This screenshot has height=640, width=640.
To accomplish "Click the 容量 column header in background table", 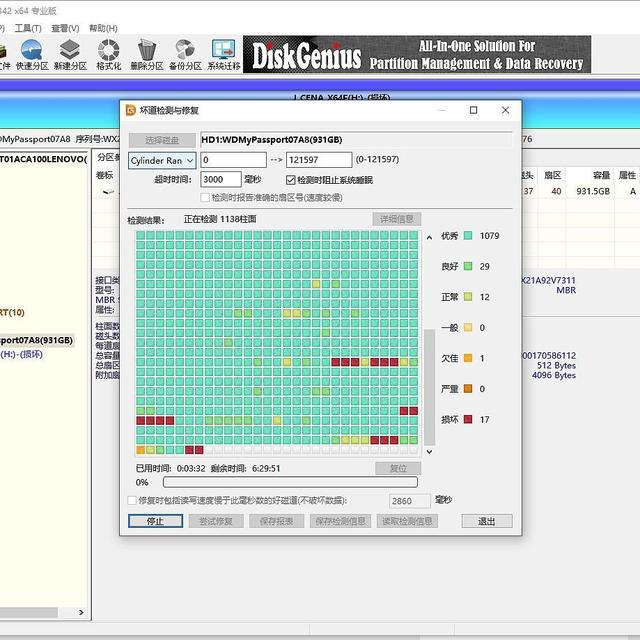I will [x=601, y=175].
